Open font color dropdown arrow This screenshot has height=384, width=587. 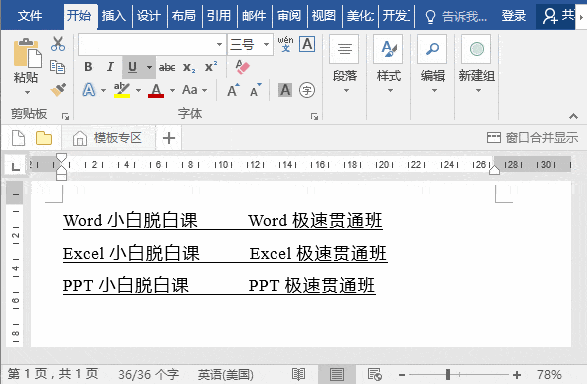pos(172,91)
